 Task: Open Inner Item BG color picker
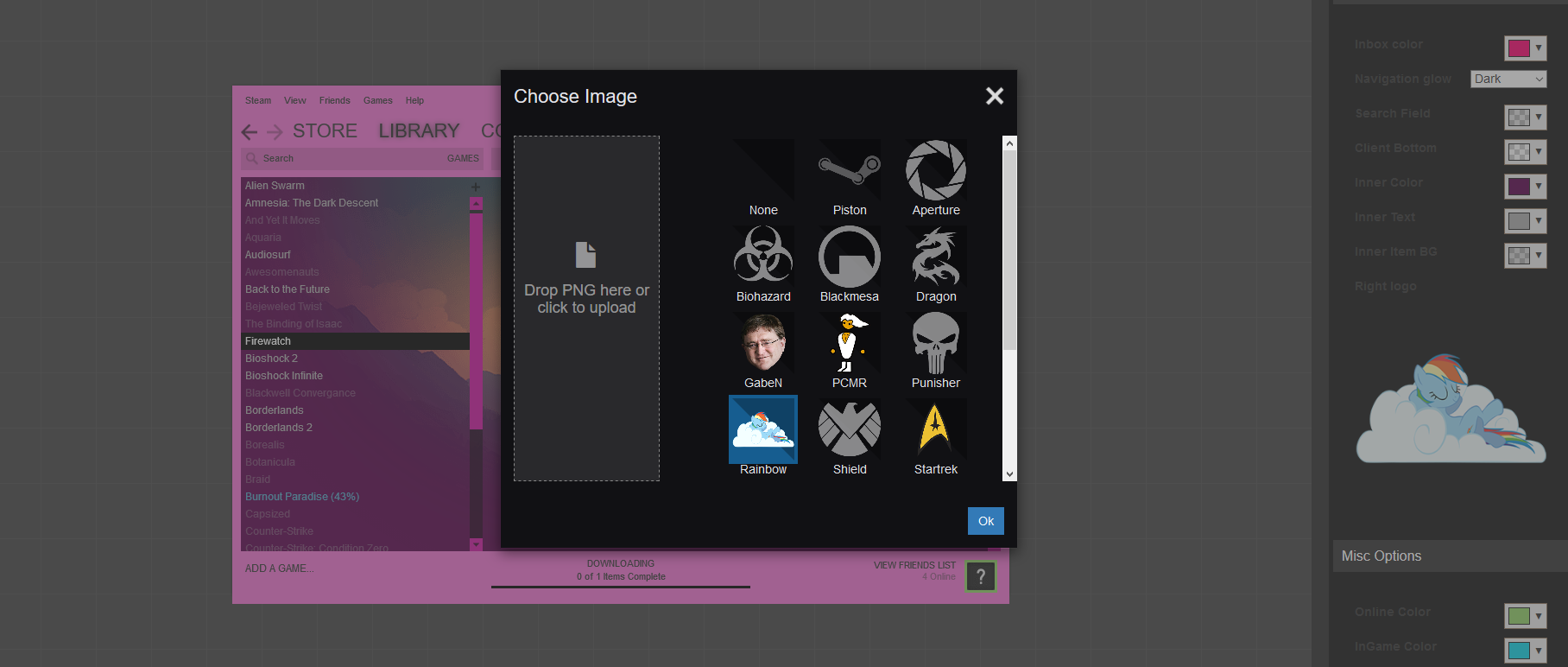(x=1525, y=255)
